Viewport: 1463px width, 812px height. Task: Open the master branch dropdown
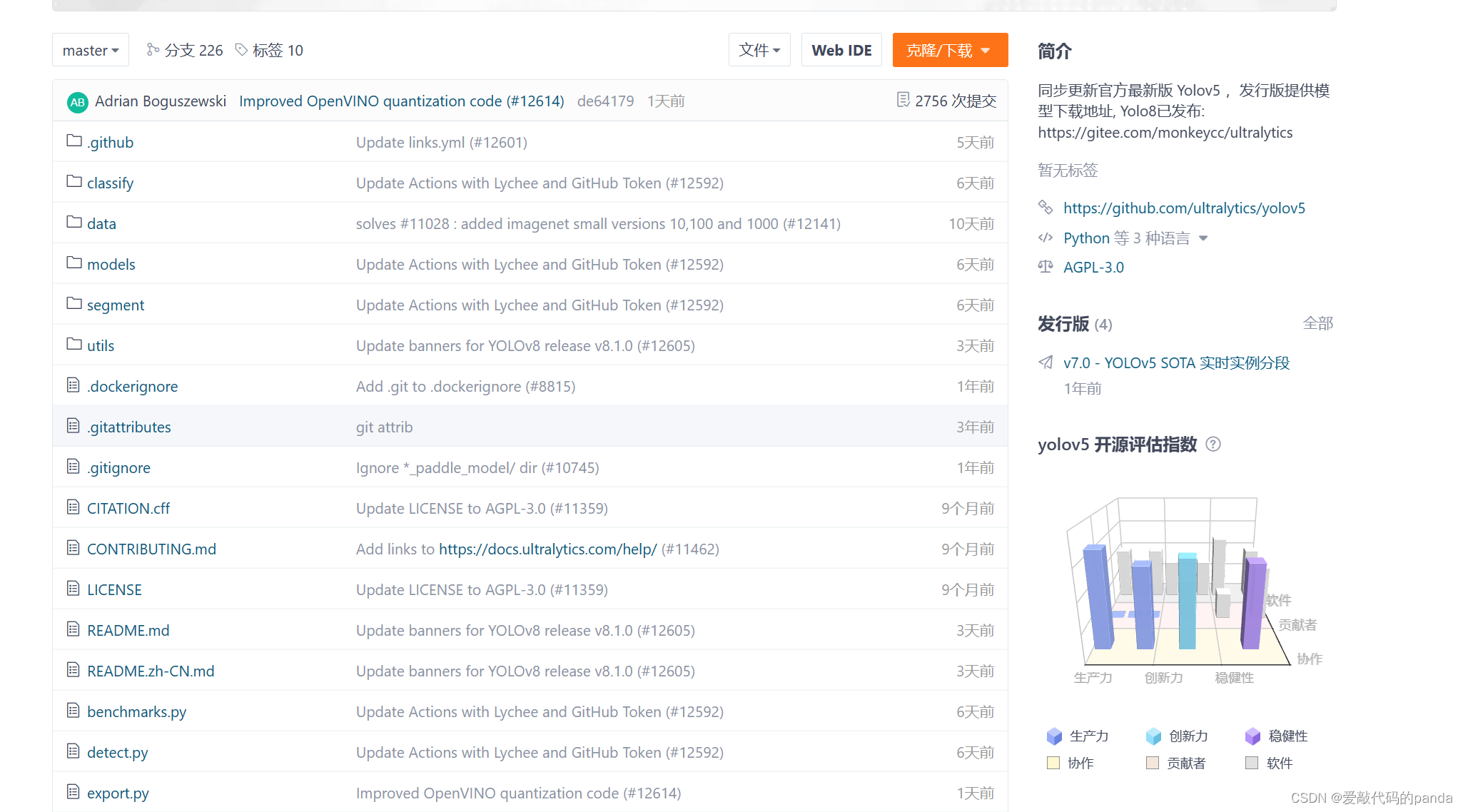coord(91,50)
